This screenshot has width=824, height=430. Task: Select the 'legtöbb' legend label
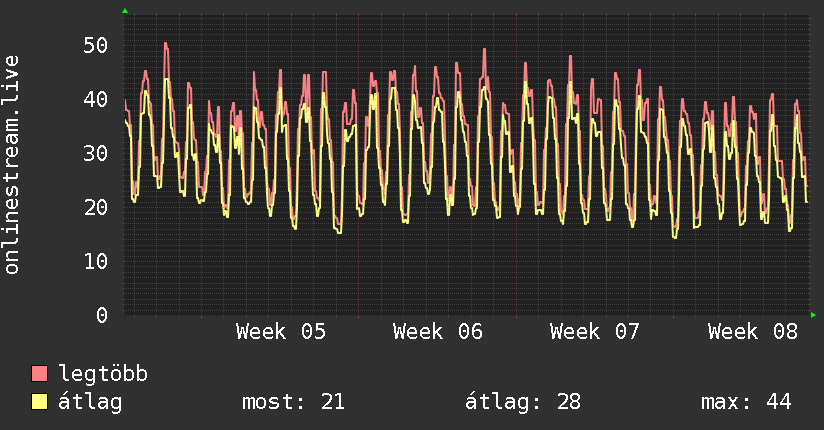tap(103, 374)
